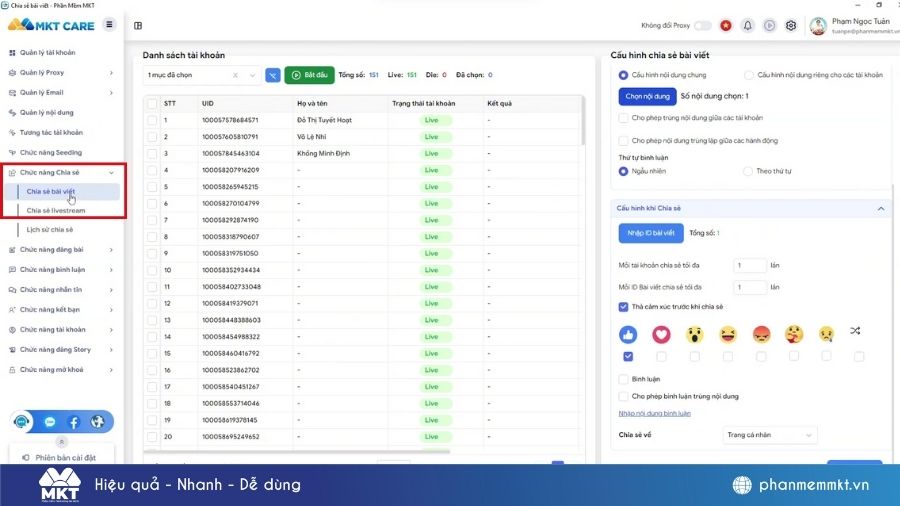900x506 pixels.
Task: Open the Facebook icon in sidebar
Action: [74, 422]
